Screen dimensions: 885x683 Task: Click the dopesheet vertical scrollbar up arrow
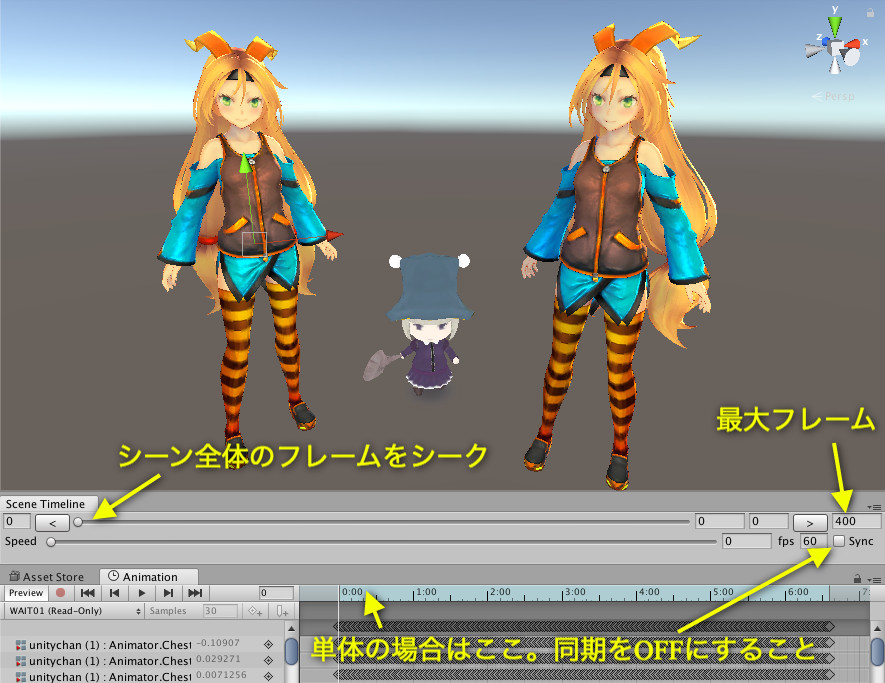click(877, 628)
